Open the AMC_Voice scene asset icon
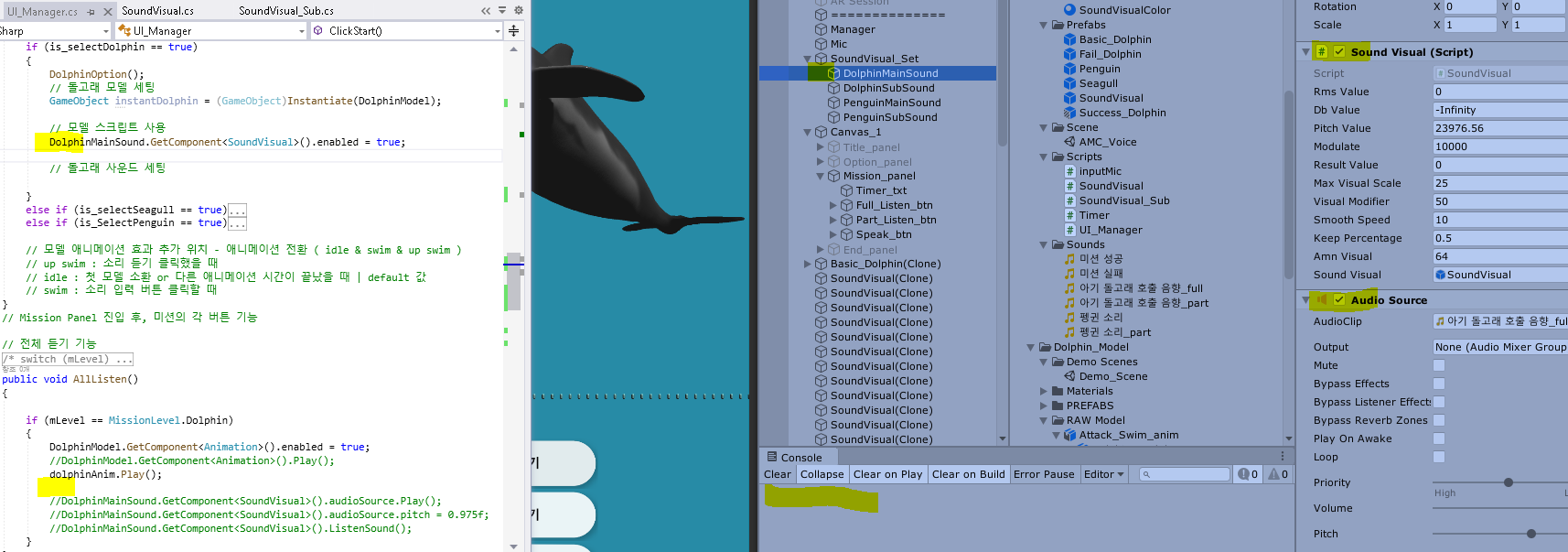1568x552 pixels. click(1069, 142)
